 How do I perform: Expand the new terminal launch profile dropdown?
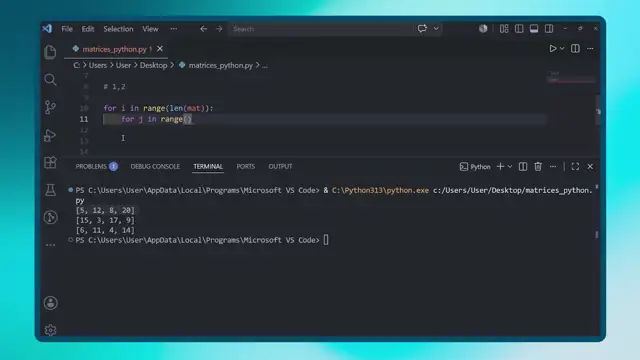(510, 167)
